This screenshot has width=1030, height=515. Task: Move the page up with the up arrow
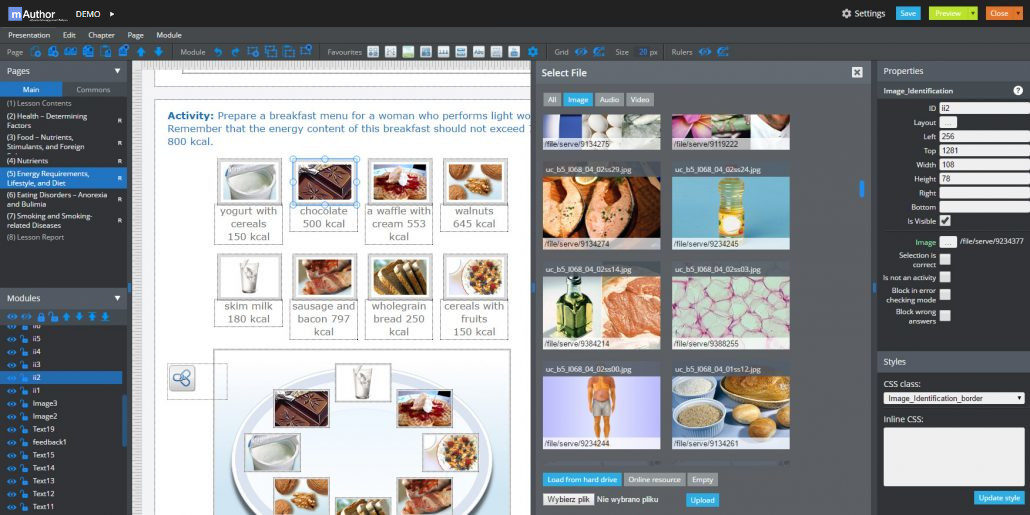click(x=141, y=52)
